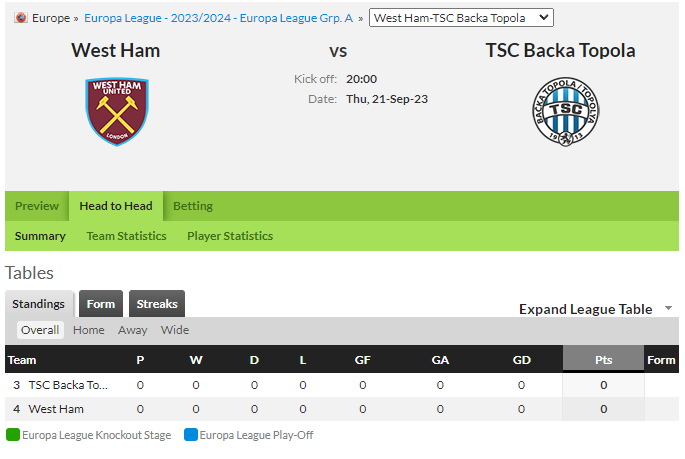Go to Team Statistics sub-tab

[126, 236]
